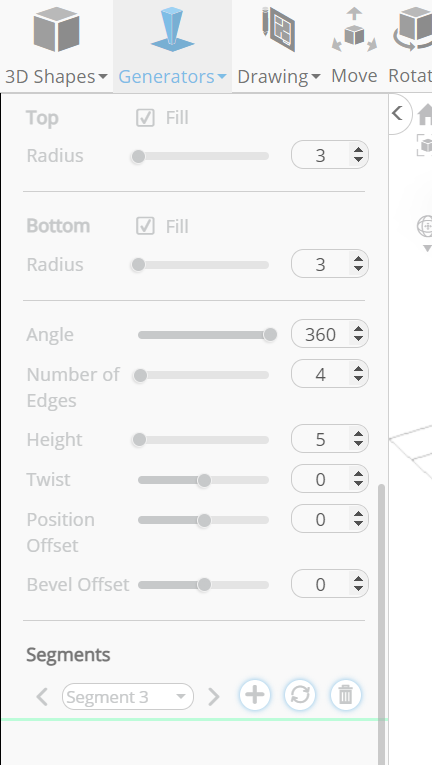The image size is (432, 765).
Task: Go to the previous segment arrow
Action: click(x=42, y=697)
